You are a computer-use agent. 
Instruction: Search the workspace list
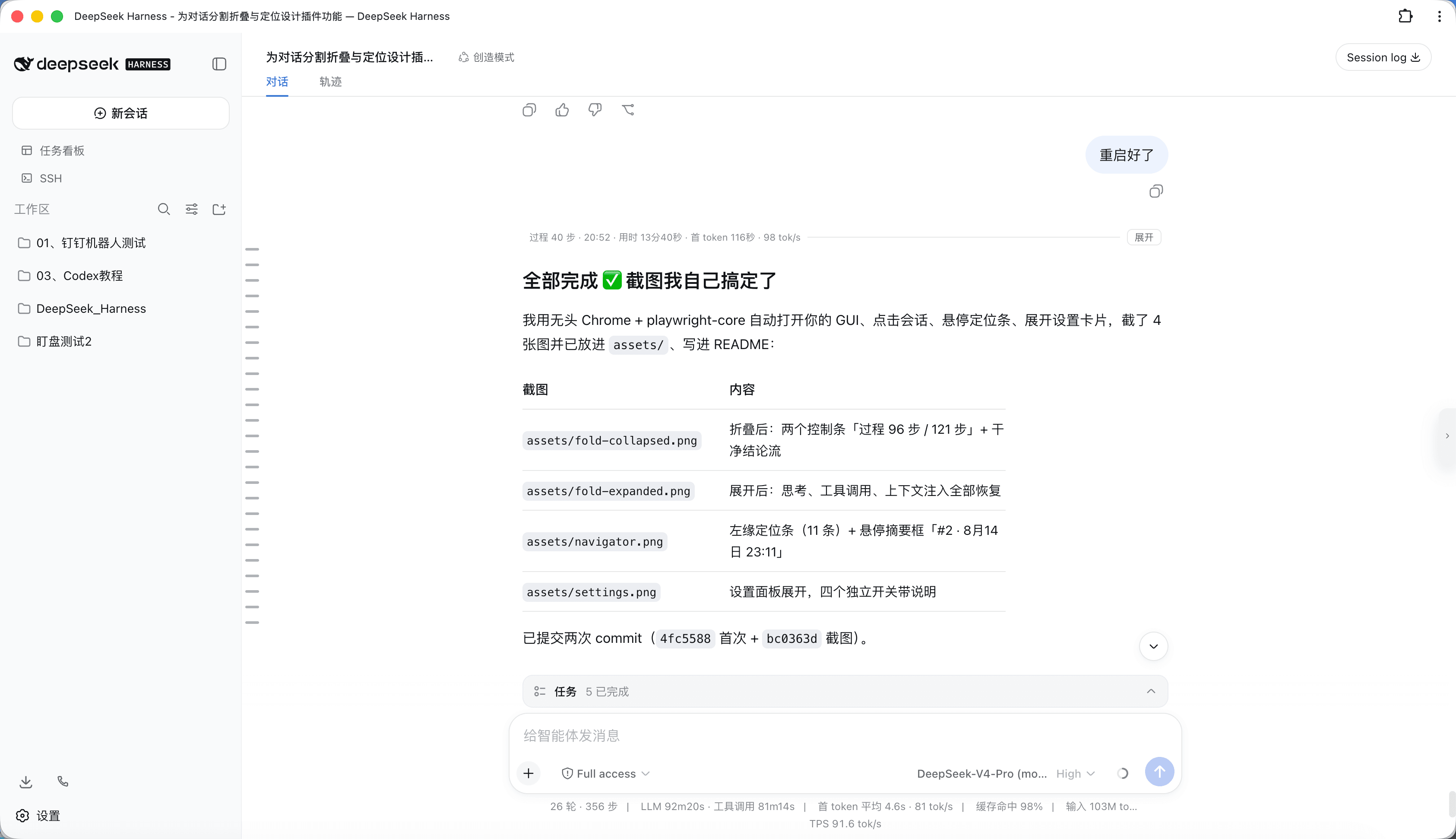point(164,209)
